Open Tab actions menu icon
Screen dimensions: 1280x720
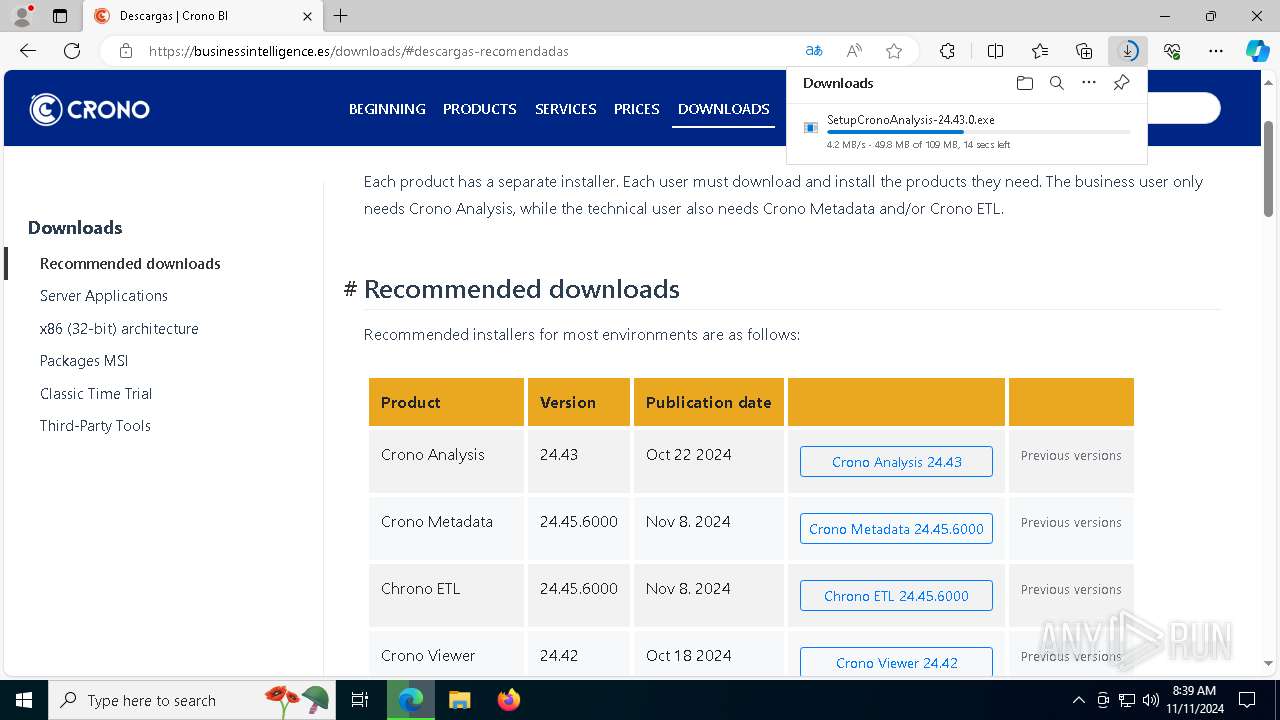pos(60,16)
